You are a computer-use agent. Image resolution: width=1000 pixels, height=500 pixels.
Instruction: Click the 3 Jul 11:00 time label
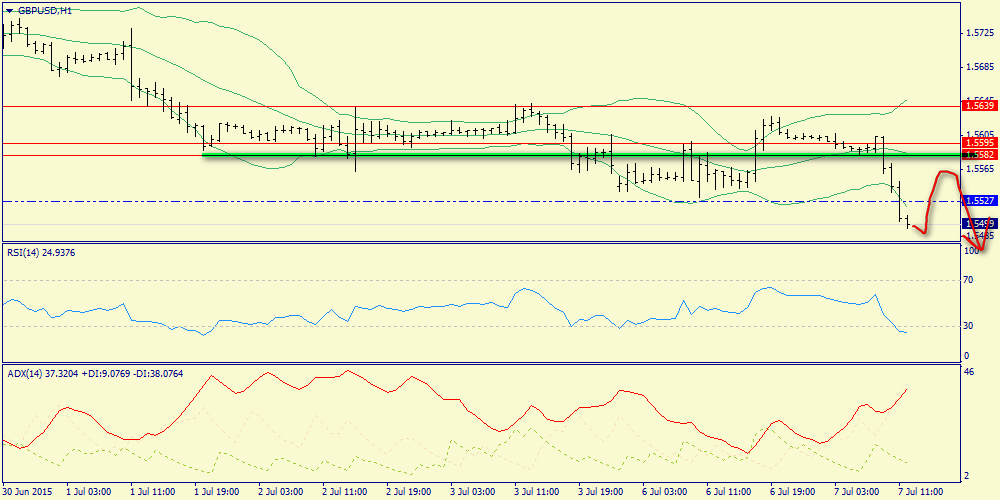(x=537, y=492)
